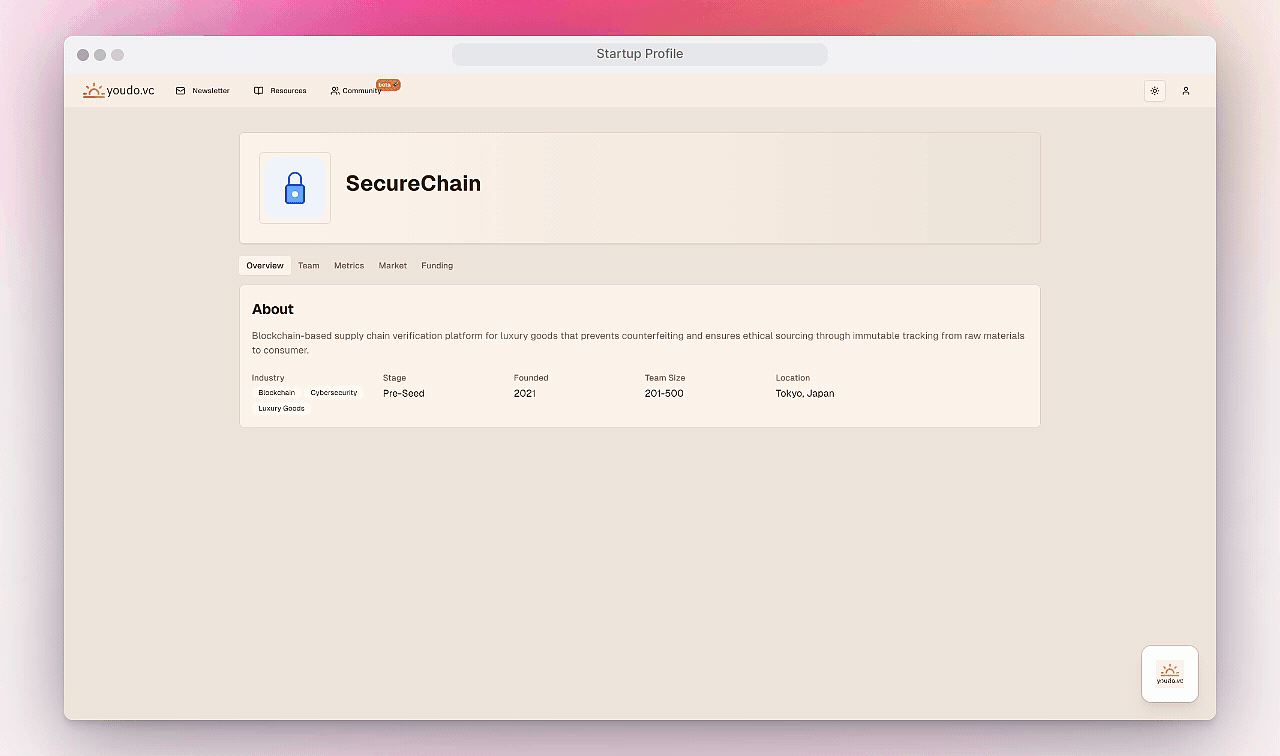
Task: Close the Startup Profile window
Action: (83, 55)
